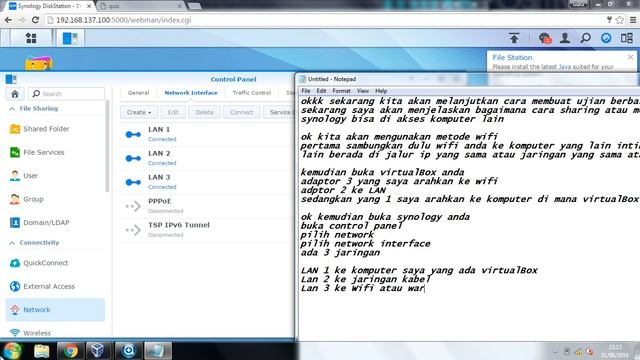Open Domain/LDAP in the sidebar
This screenshot has width=640, height=360.
coord(55,222)
